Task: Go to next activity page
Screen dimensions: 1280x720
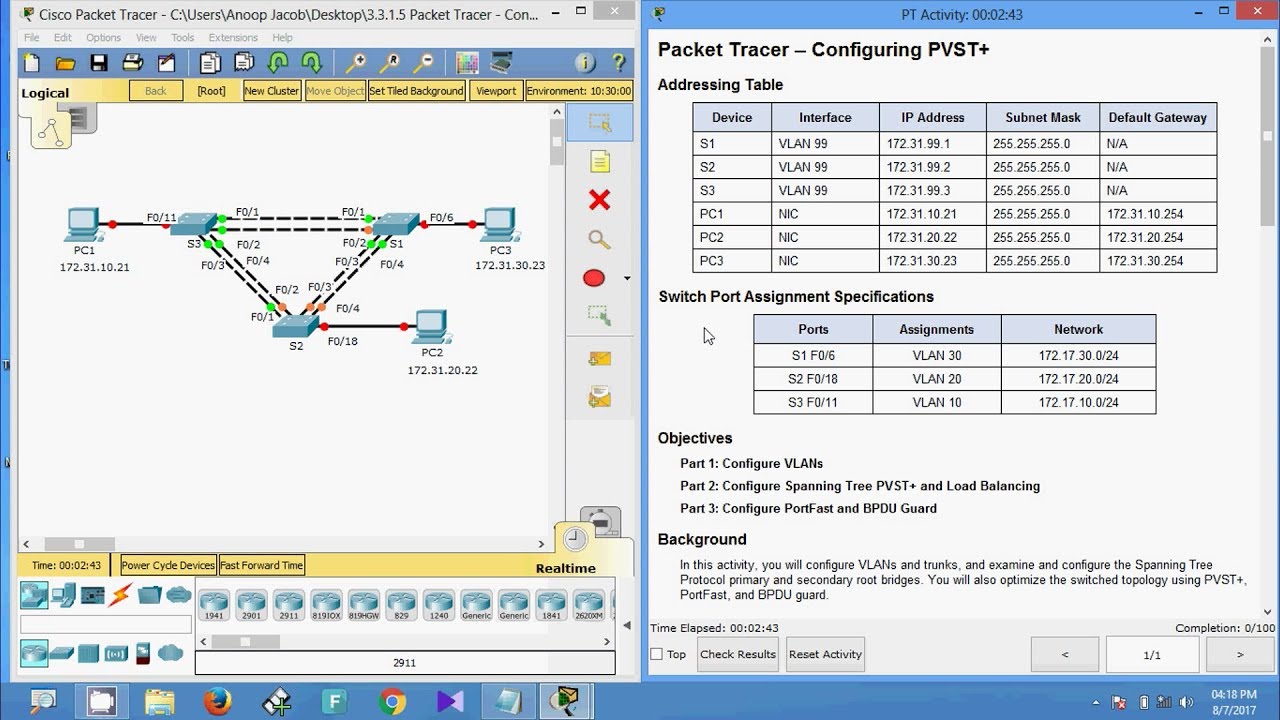Action: (1240, 655)
